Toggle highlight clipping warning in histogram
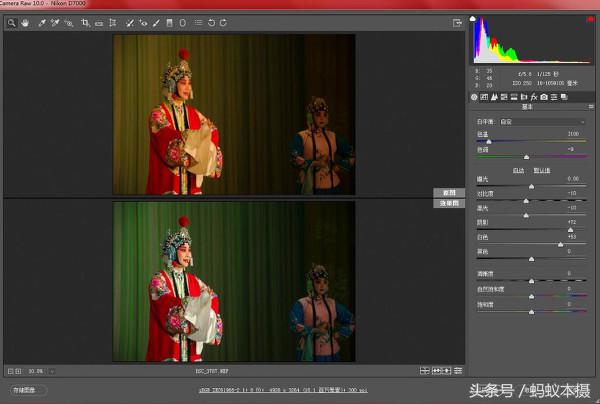The width and height of the screenshot is (600, 404). tap(590, 19)
